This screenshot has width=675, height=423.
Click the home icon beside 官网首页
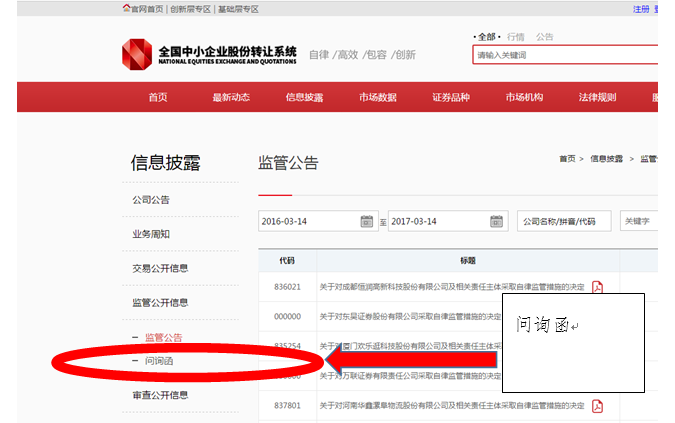pos(126,9)
